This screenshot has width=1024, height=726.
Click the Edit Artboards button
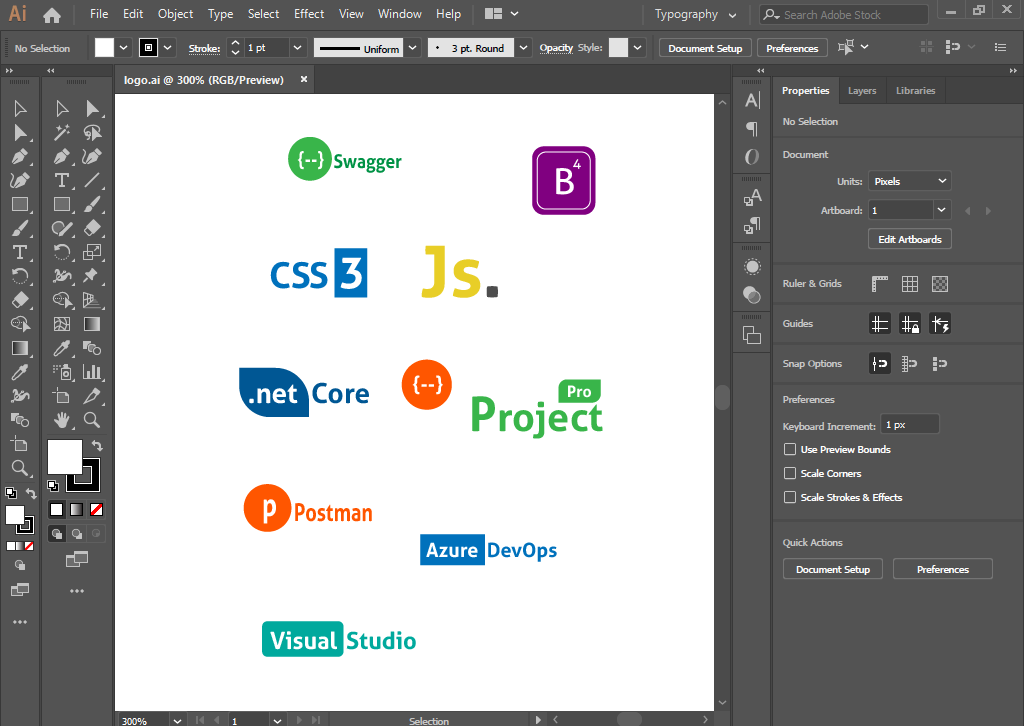(x=909, y=240)
